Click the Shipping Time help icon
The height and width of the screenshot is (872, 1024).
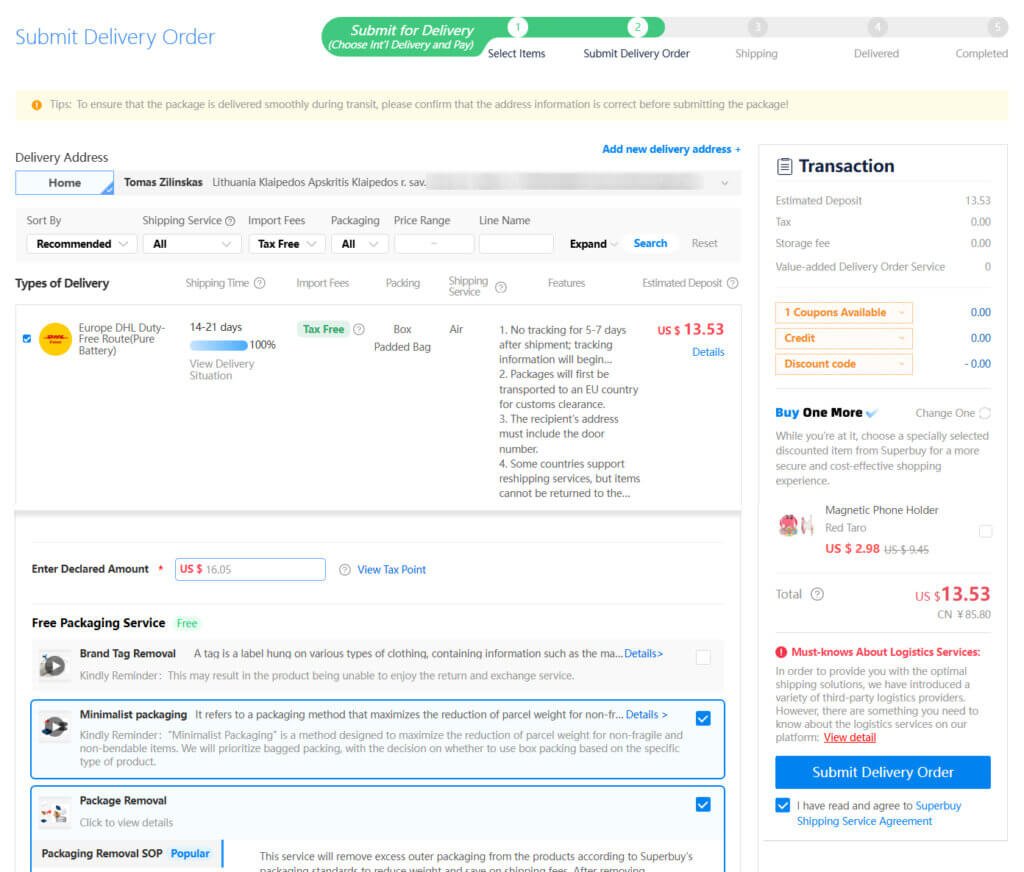260,284
